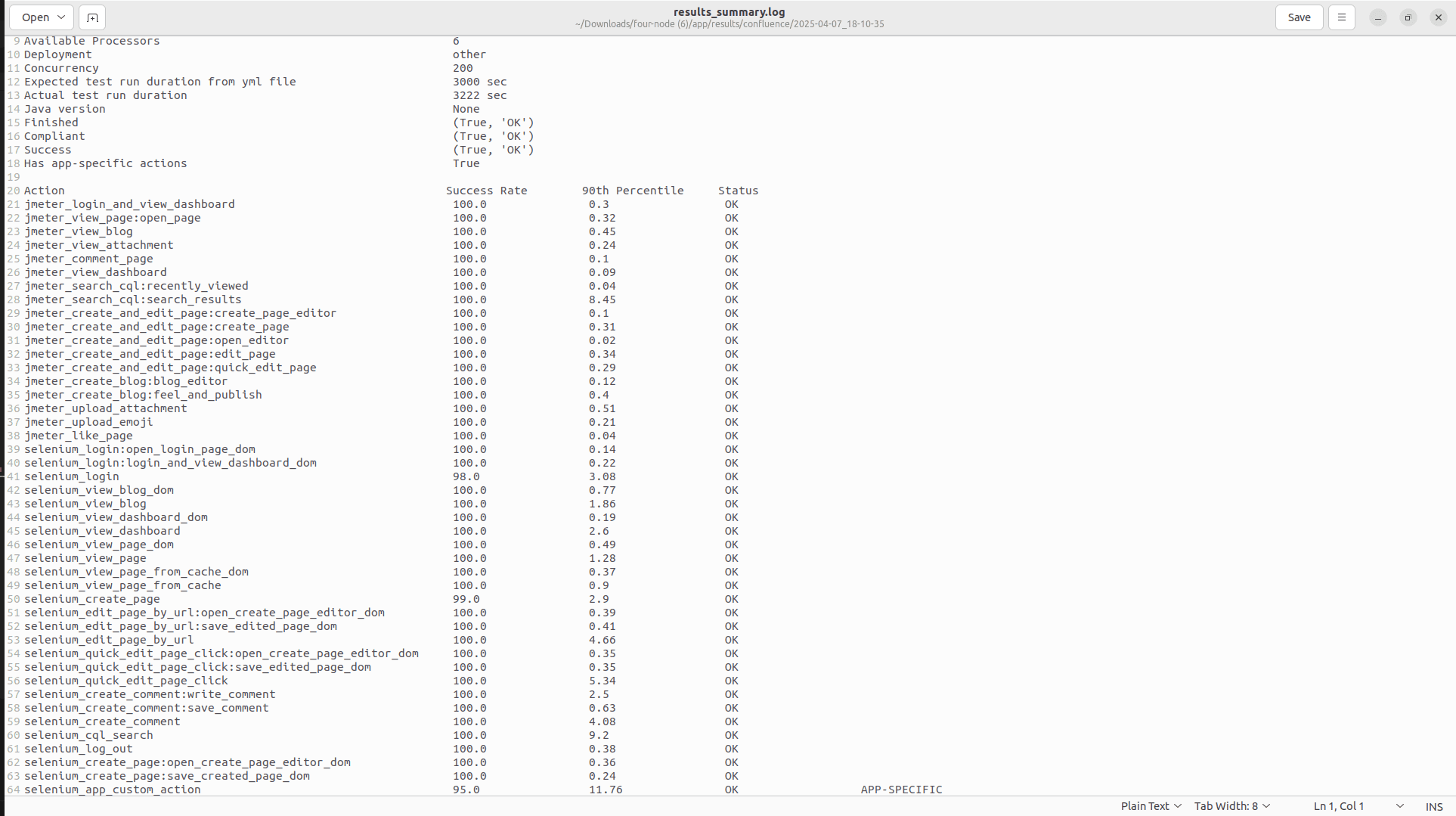
Task: Toggle the INS insert mode indicator
Action: click(1433, 806)
